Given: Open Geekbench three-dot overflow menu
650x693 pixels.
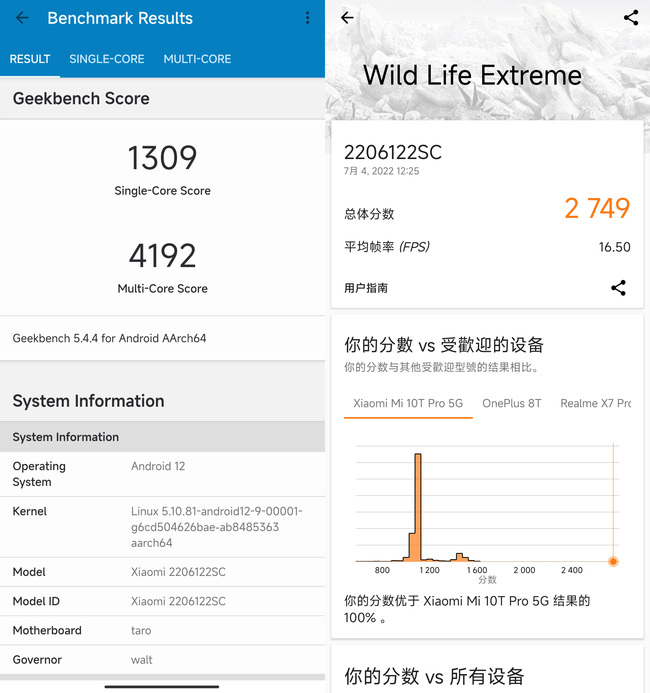Looking at the screenshot, I should (x=308, y=18).
